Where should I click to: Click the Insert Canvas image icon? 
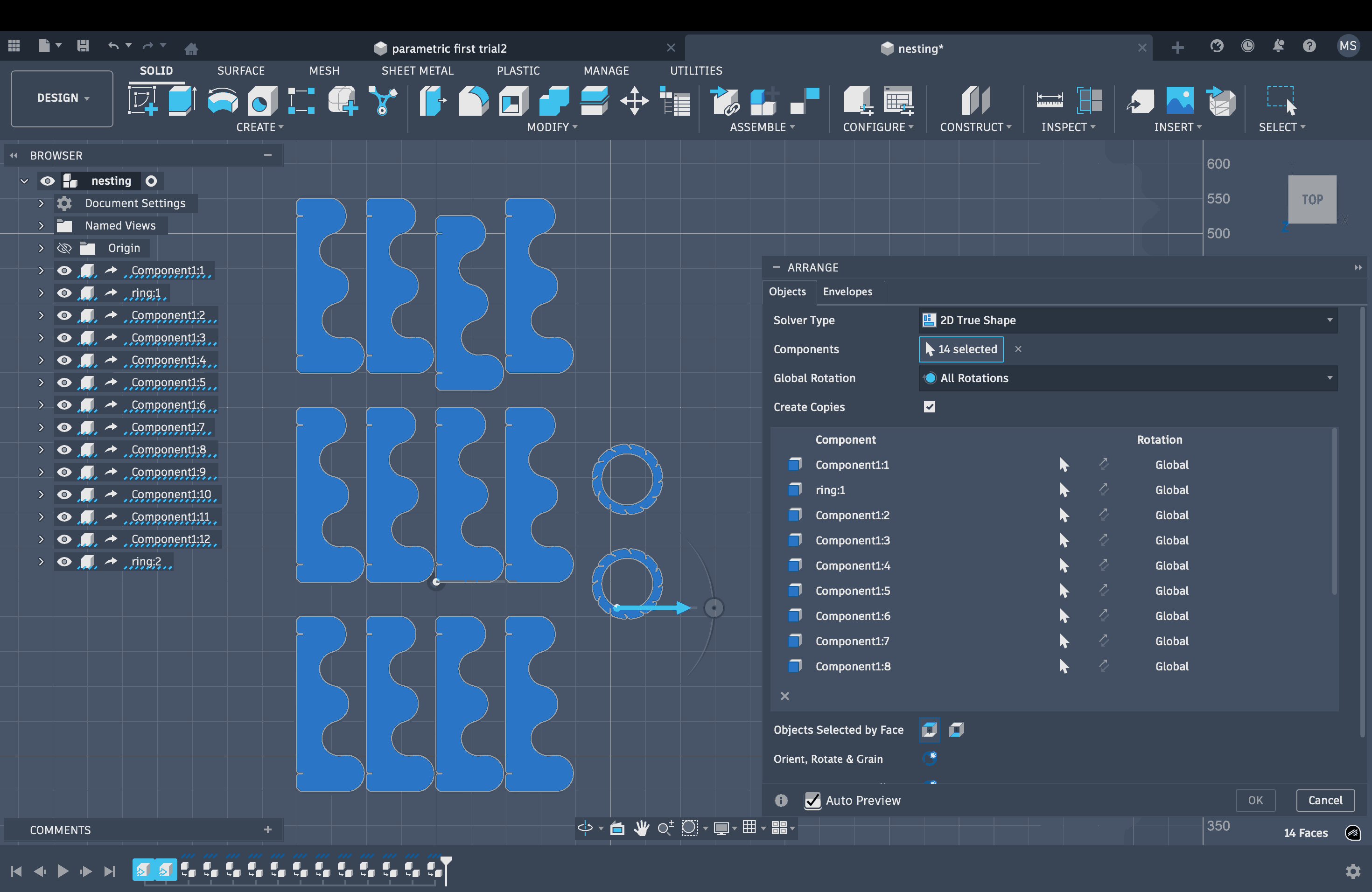click(x=1179, y=100)
